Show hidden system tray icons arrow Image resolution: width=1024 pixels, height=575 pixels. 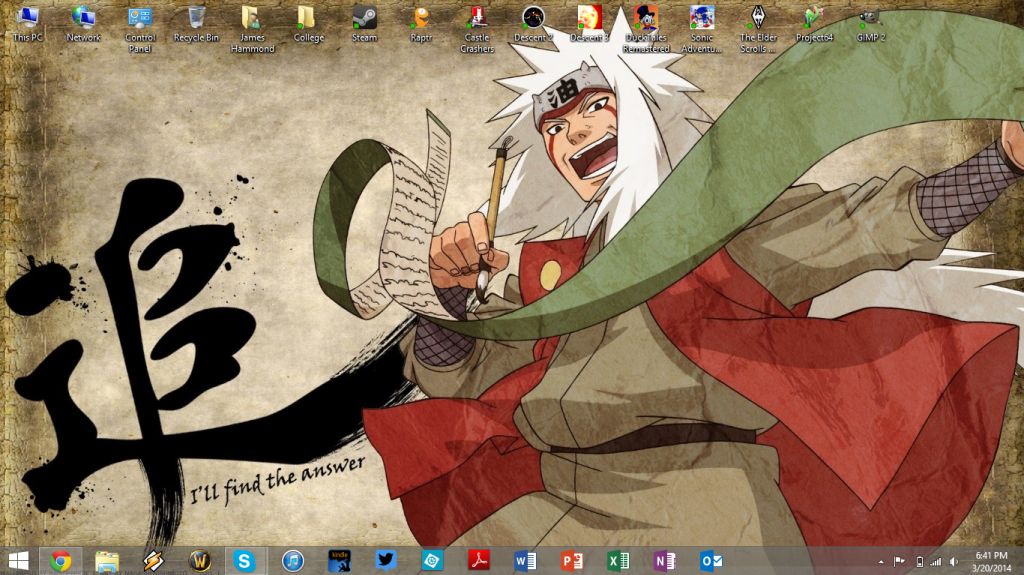pyautogui.click(x=881, y=561)
